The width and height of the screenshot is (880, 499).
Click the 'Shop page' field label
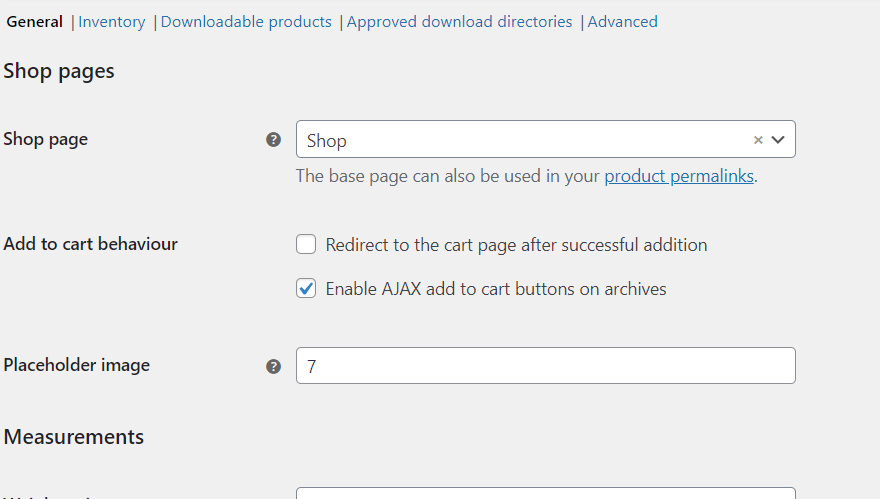[x=46, y=139]
